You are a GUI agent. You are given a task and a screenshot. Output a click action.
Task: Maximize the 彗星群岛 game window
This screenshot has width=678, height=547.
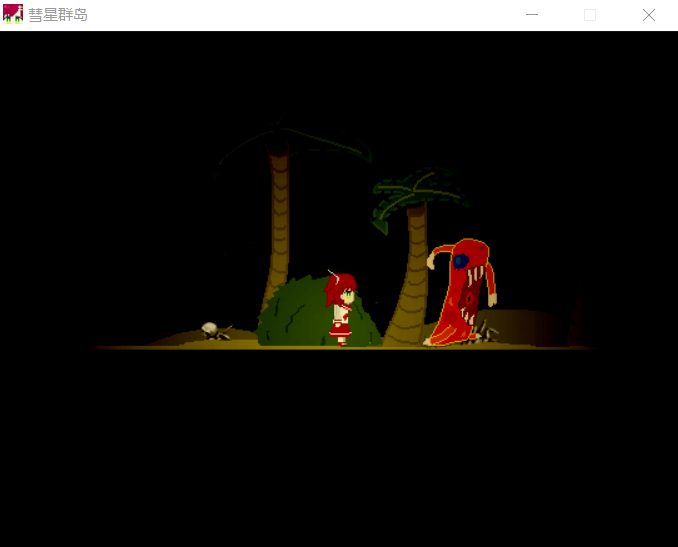pyautogui.click(x=590, y=15)
